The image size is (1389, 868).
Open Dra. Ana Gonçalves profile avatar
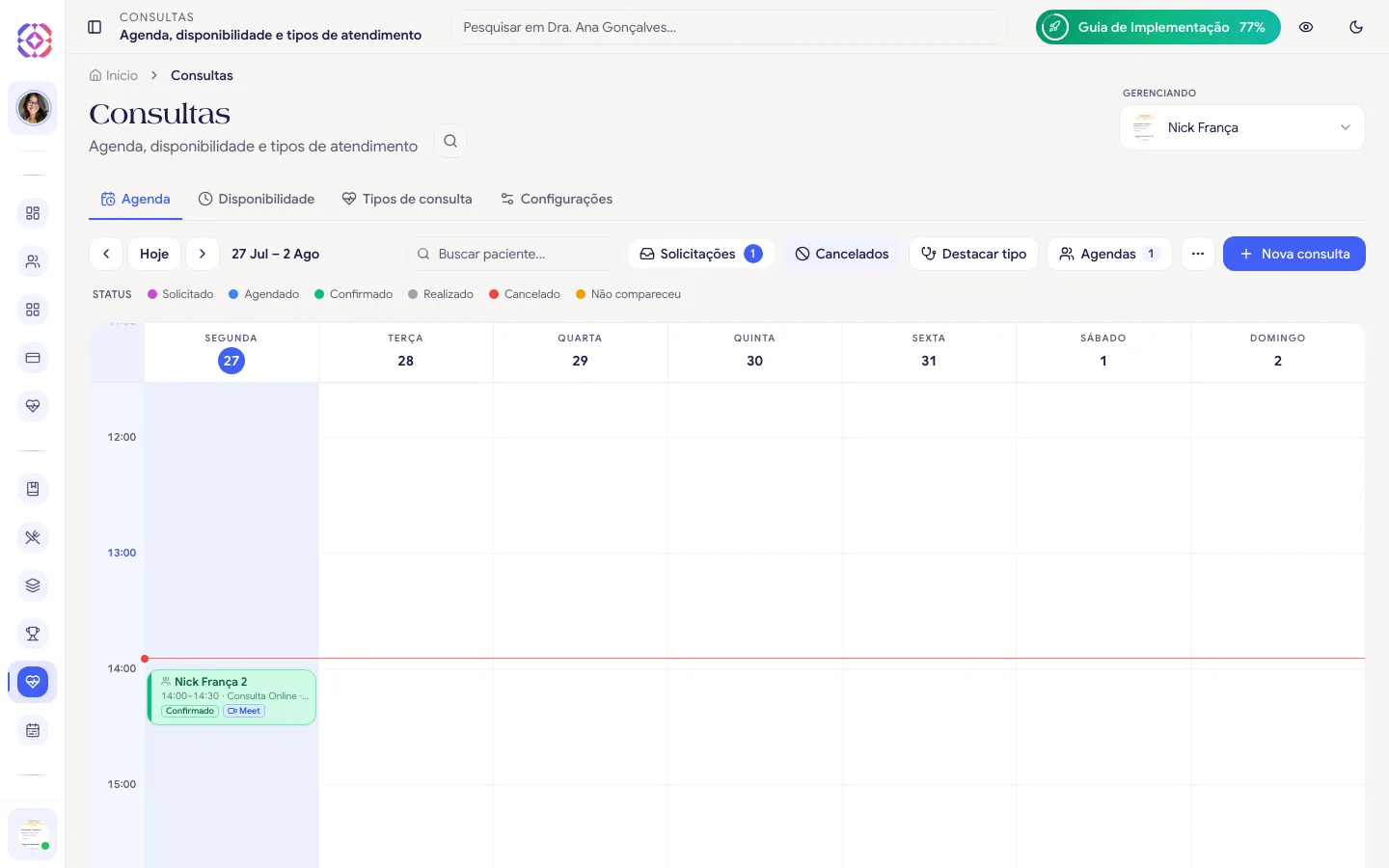(x=33, y=107)
